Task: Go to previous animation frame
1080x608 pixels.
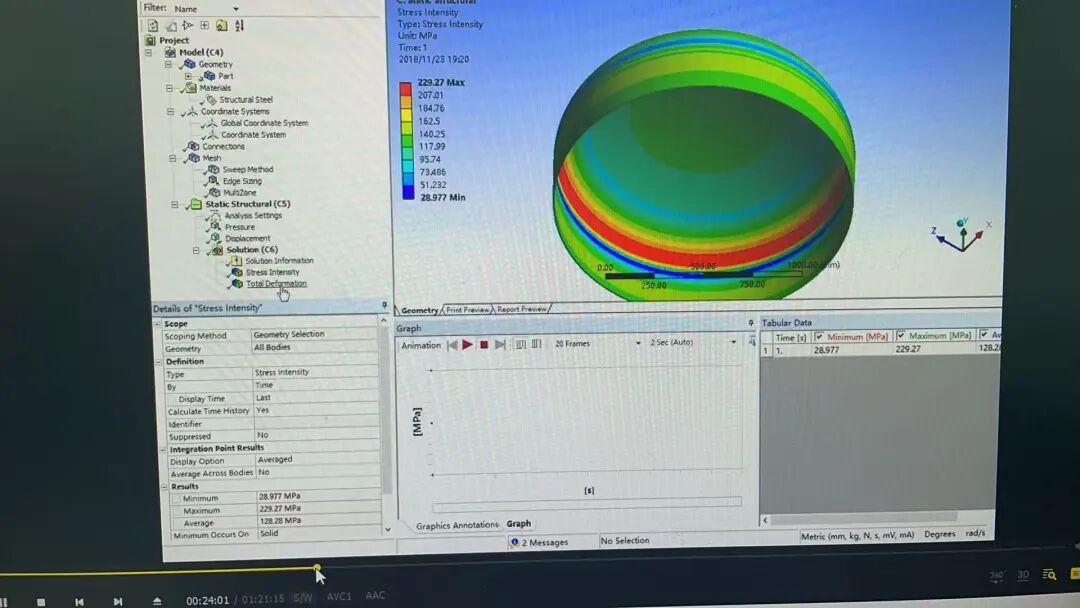Action: pos(452,345)
